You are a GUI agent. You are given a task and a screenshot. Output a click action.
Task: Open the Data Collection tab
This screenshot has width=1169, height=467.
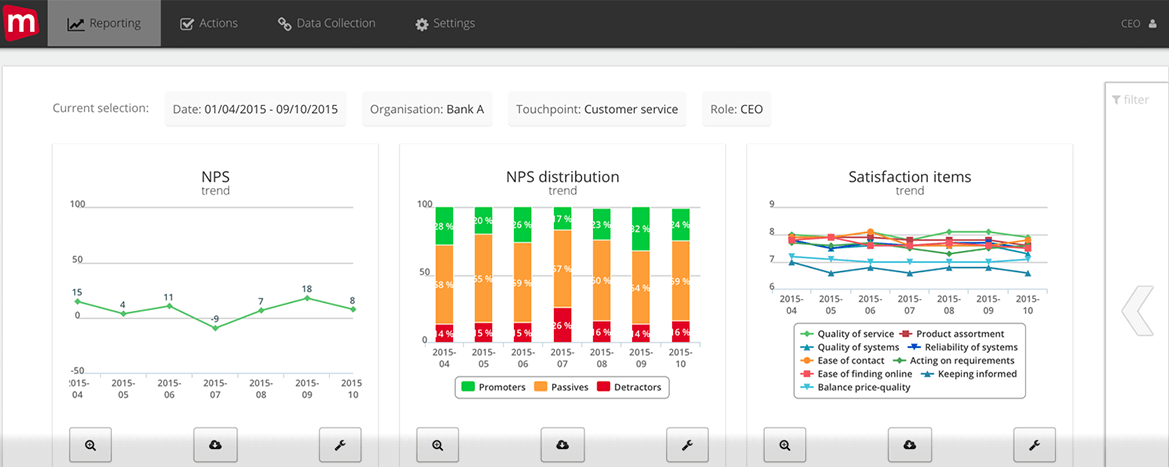coord(327,23)
